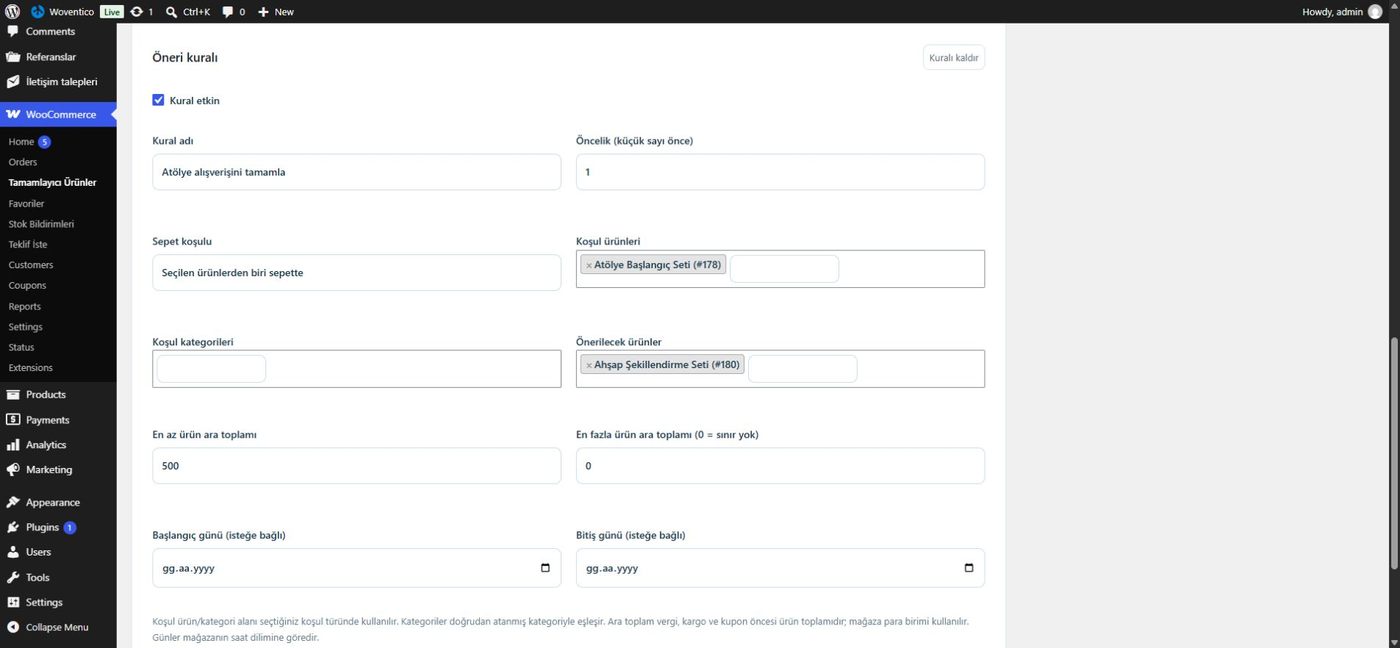The width and height of the screenshot is (1400, 648).
Task: Click the Payments dollar icon
Action: click(x=13, y=420)
